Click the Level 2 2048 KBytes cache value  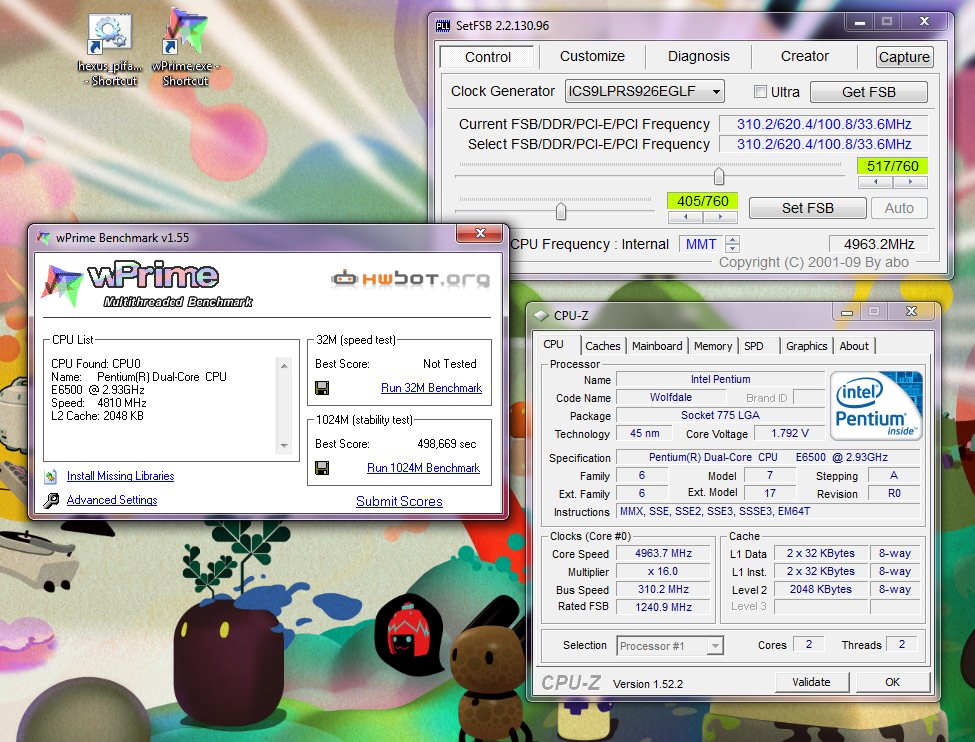[821, 589]
